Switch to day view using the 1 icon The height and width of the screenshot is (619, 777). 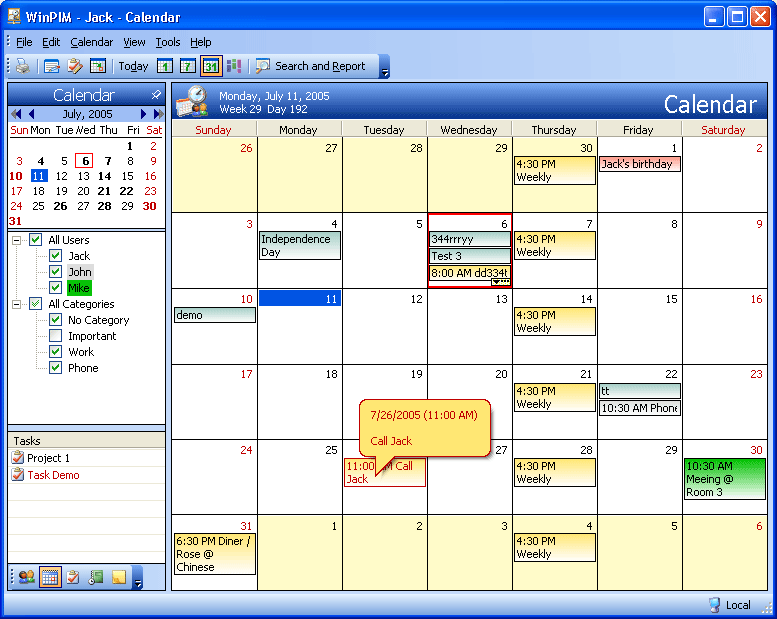click(x=165, y=66)
